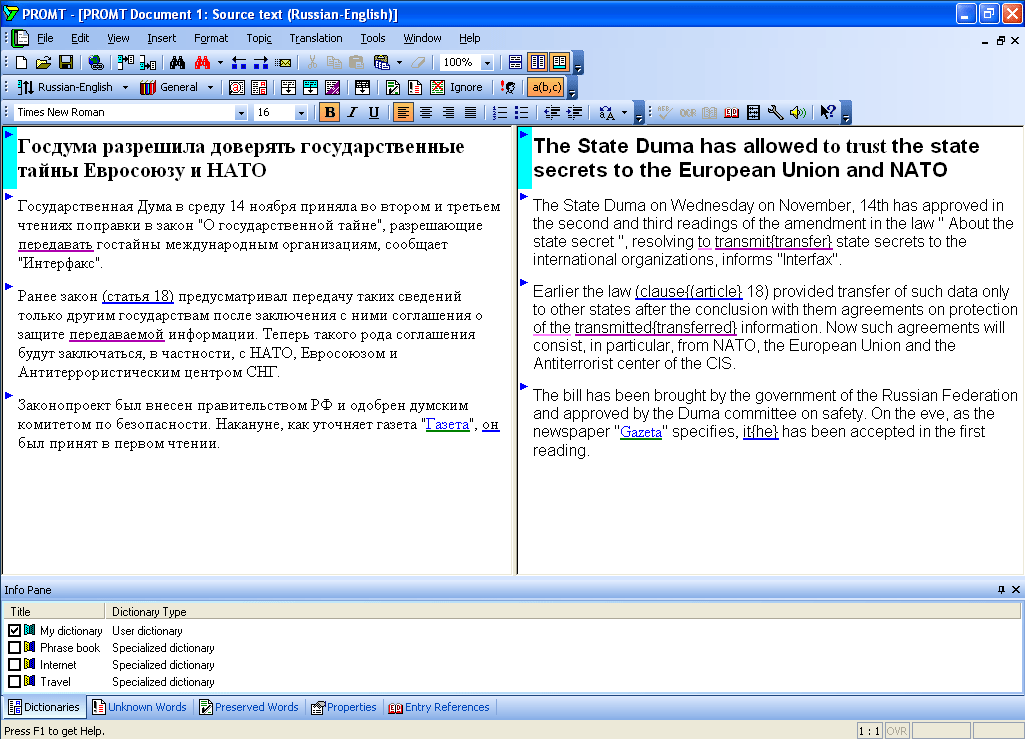Expand the change case dropdown arrow
1025x739 pixels.
point(624,112)
